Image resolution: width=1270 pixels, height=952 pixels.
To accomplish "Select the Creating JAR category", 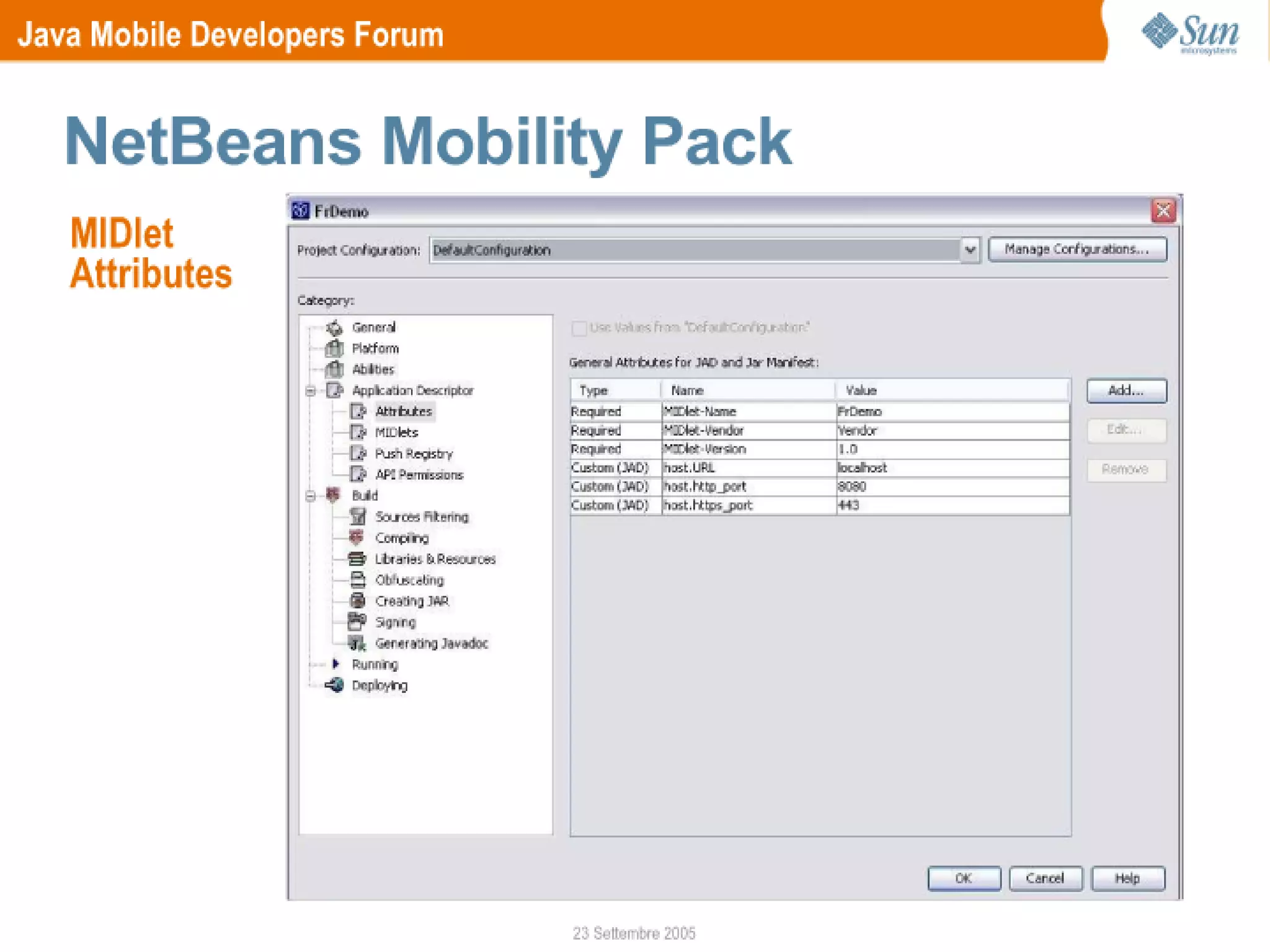I will coord(412,601).
